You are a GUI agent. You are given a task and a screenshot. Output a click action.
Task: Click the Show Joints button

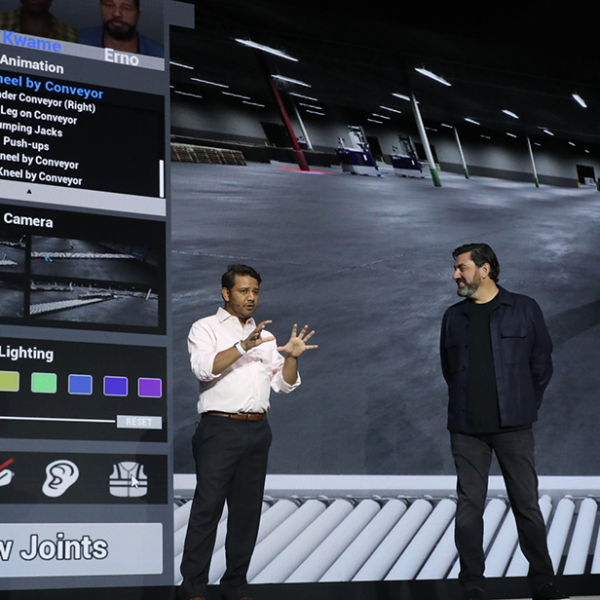click(60, 547)
